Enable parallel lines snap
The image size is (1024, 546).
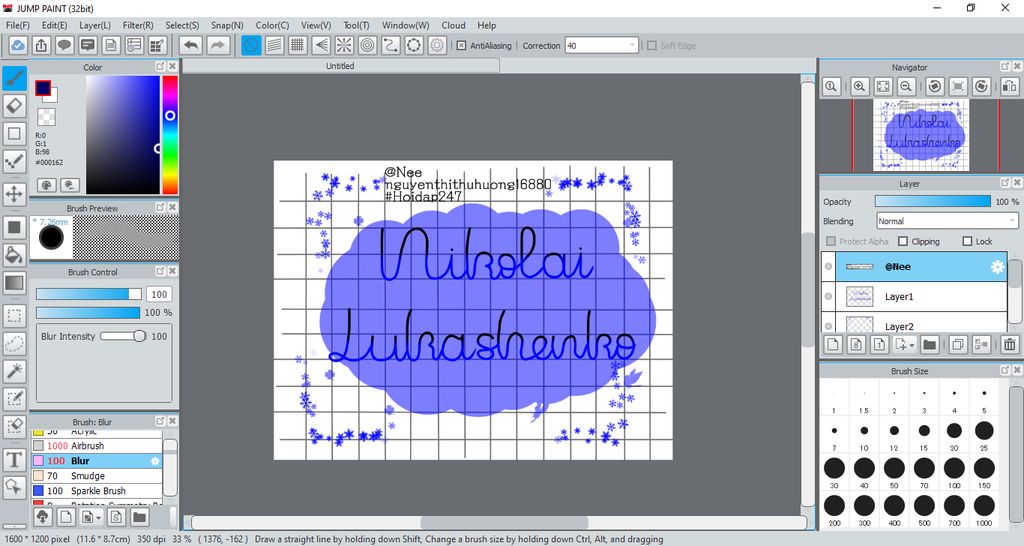(x=274, y=45)
